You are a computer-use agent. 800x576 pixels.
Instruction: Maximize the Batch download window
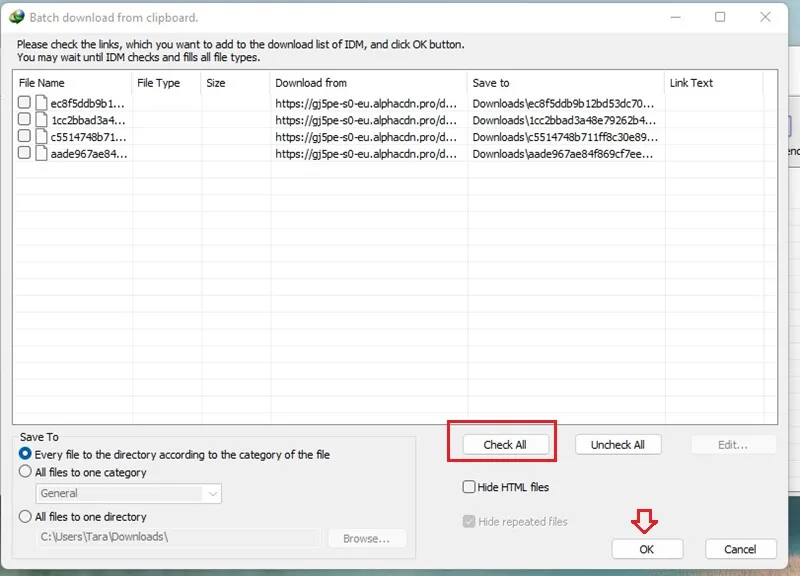click(x=720, y=17)
